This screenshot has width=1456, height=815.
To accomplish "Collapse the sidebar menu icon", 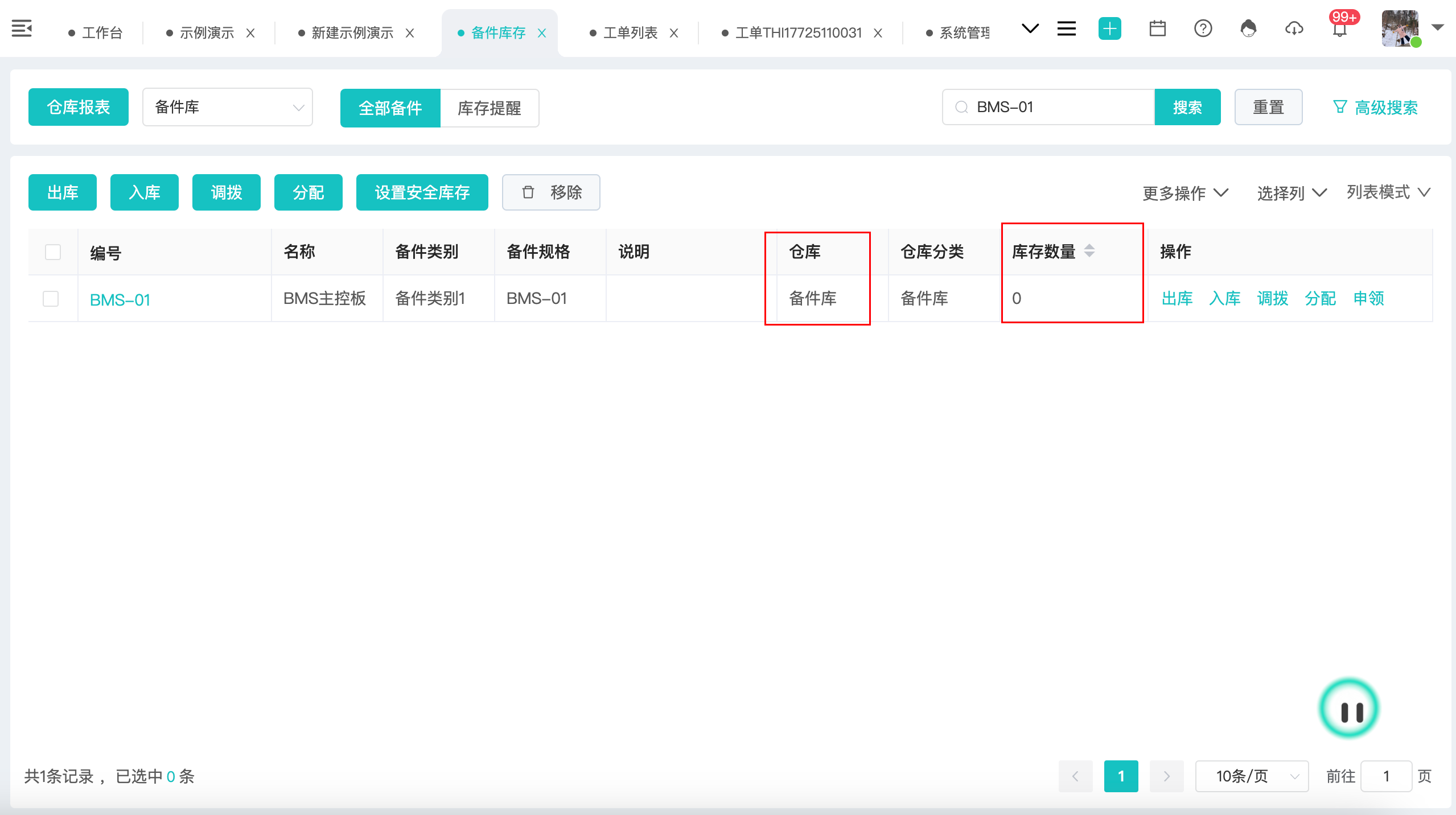I will coord(22,28).
